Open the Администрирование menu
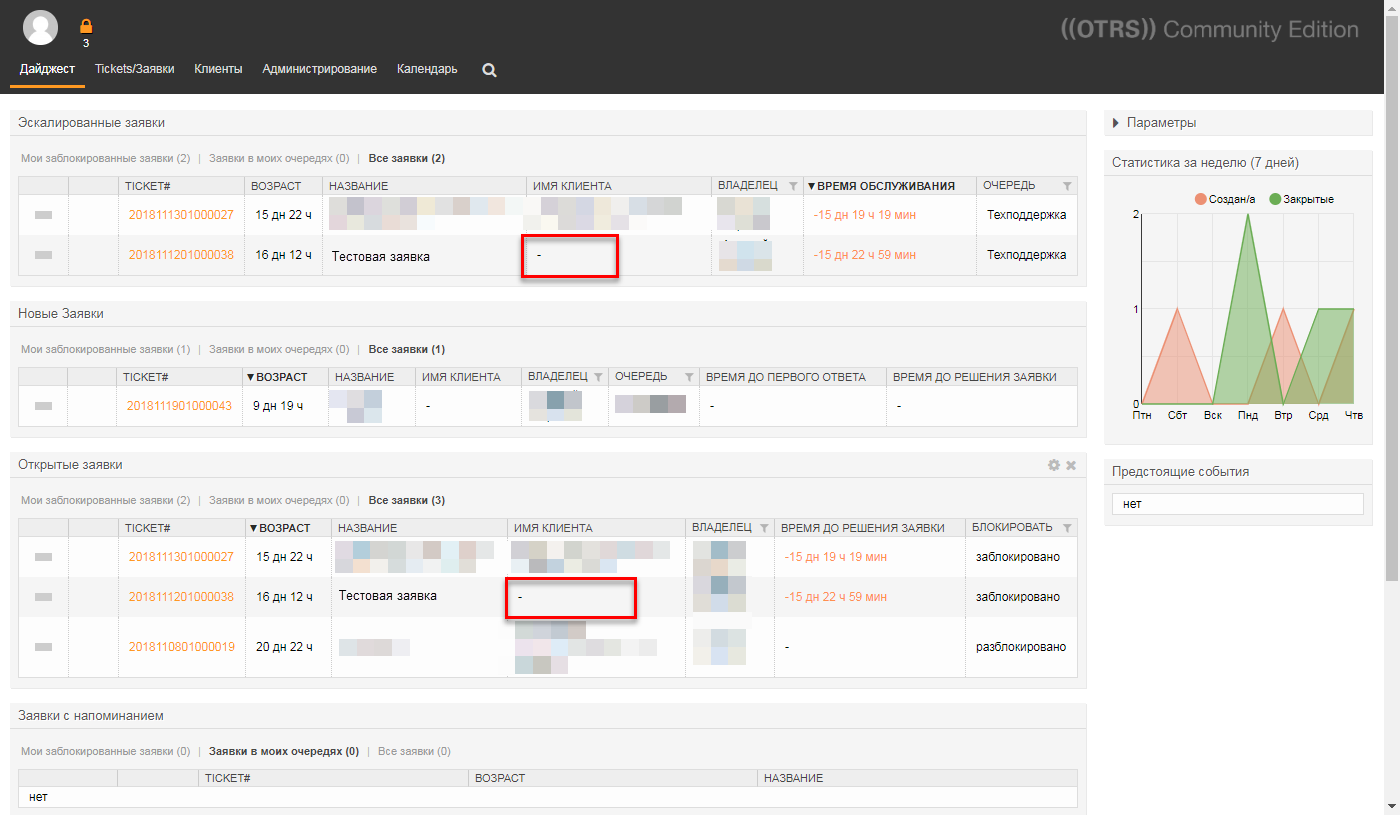The width and height of the screenshot is (1400, 815). coord(320,69)
